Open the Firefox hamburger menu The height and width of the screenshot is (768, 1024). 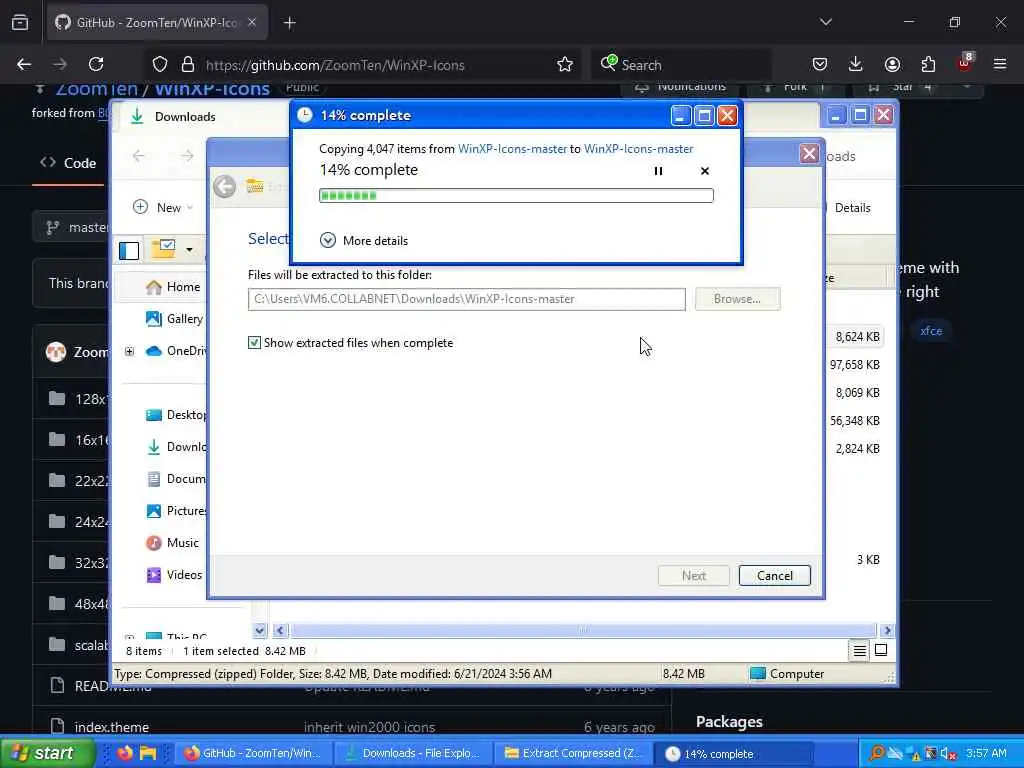pos(1000,64)
